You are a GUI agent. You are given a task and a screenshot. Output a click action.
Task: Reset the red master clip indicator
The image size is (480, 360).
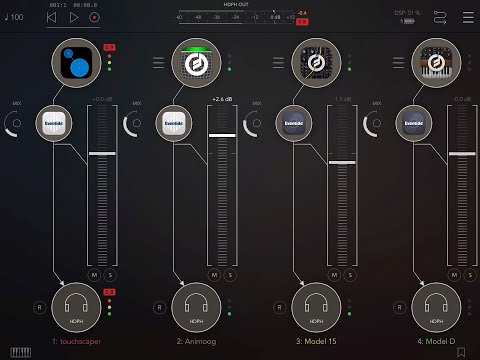(x=302, y=22)
